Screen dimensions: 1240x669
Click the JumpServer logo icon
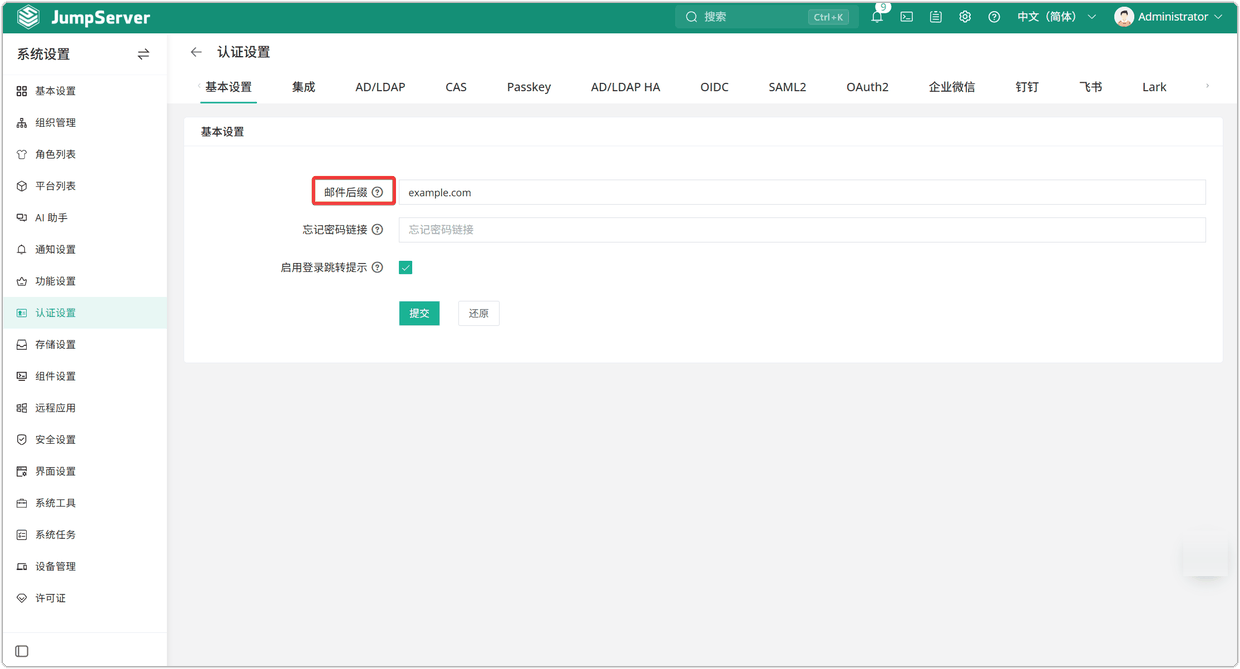tap(28, 17)
